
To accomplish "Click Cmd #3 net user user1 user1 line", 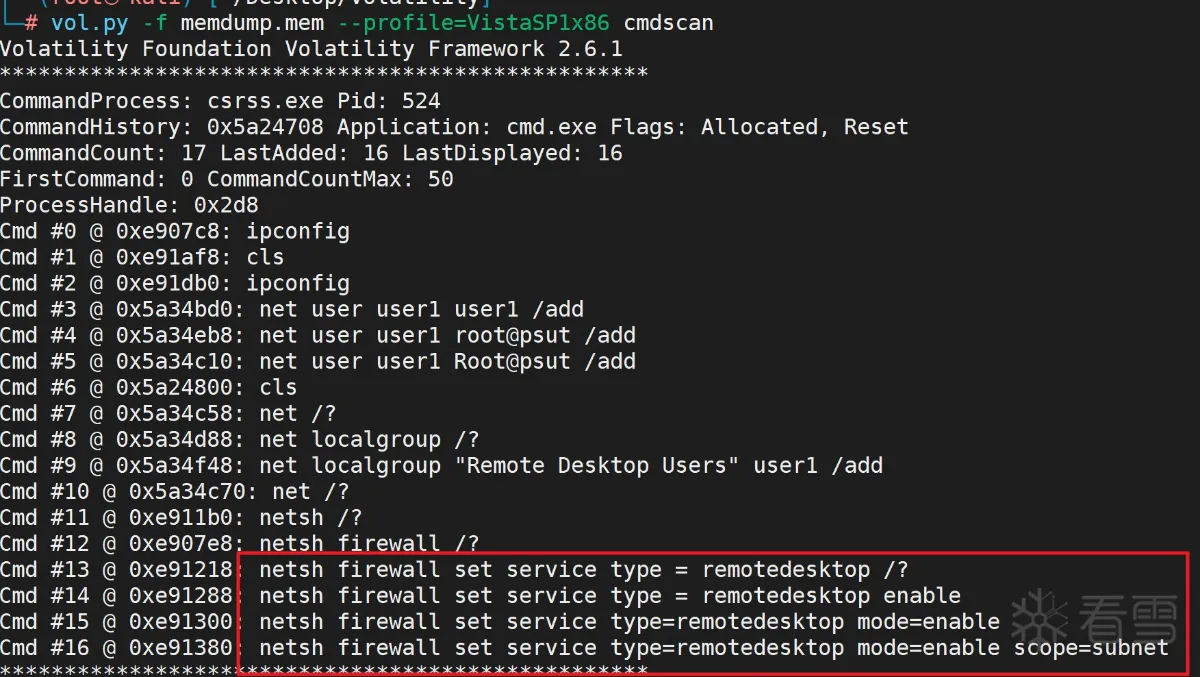I will click(x=292, y=309).
